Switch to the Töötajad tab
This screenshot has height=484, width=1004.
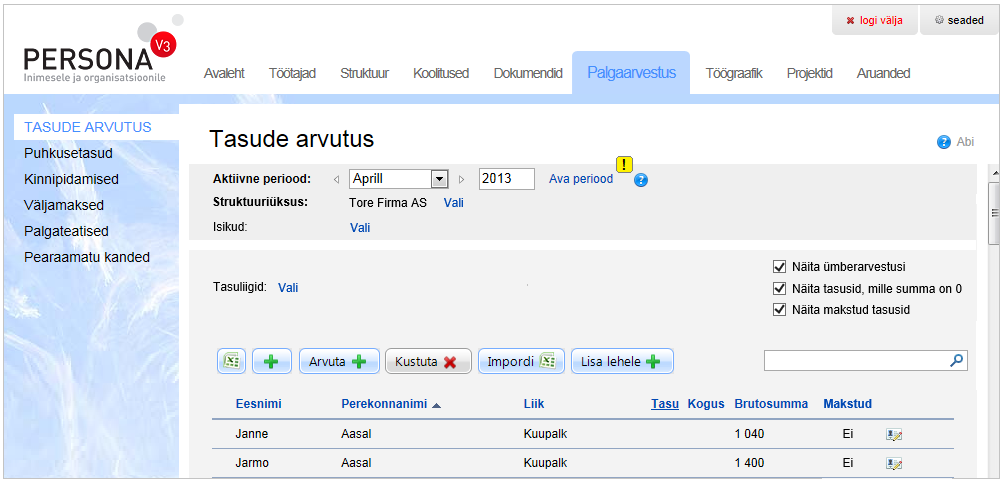[x=292, y=73]
